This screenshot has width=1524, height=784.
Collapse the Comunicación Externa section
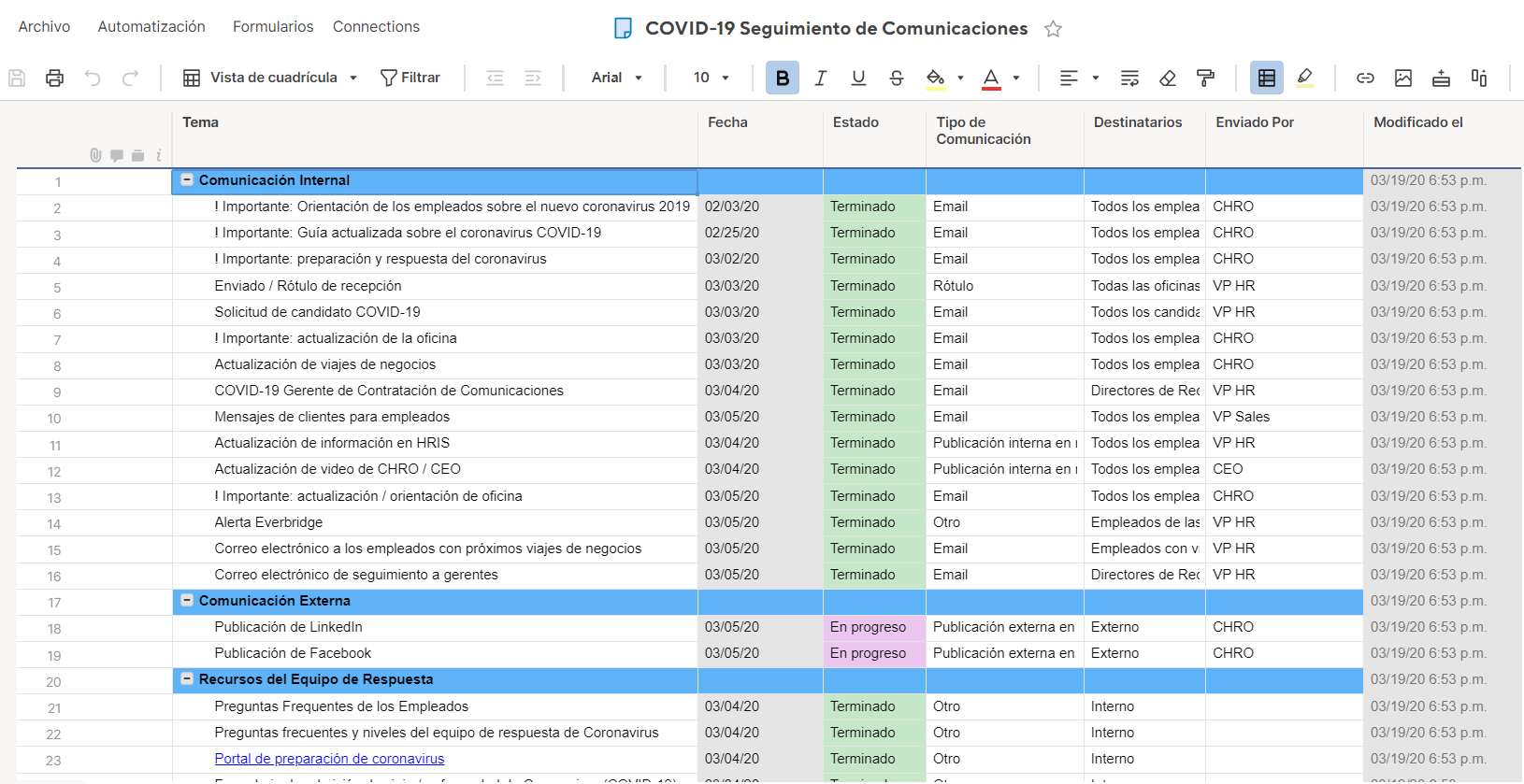tap(187, 600)
